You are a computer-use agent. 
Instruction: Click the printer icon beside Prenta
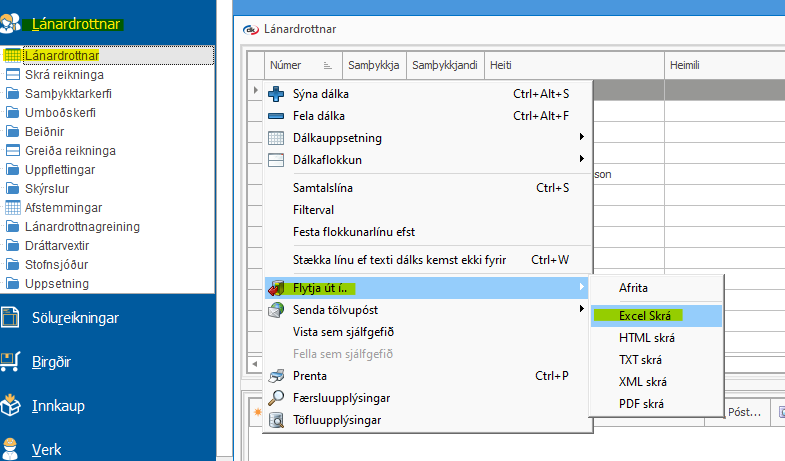pos(278,376)
